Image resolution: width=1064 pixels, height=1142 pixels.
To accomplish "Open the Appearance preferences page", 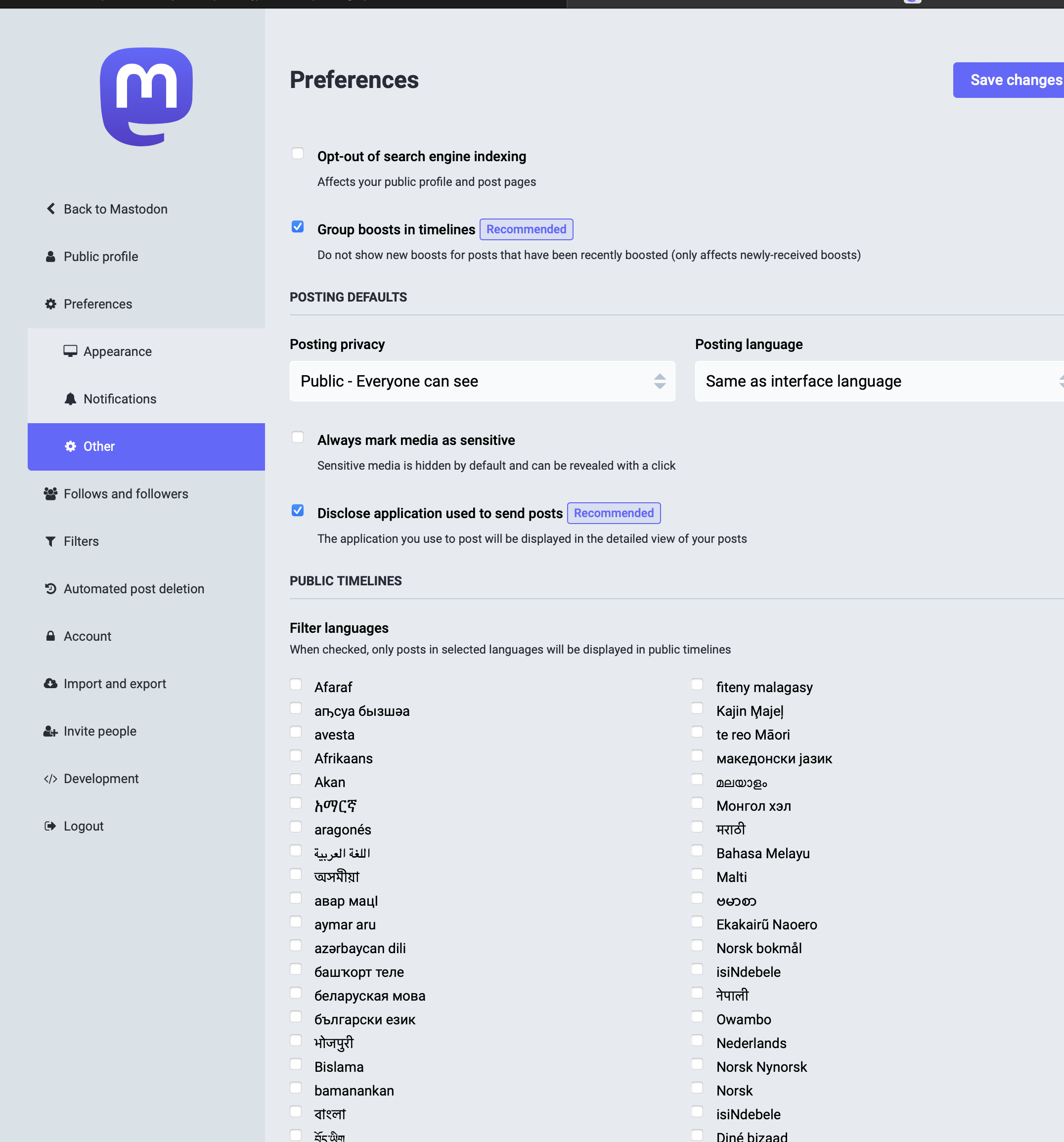I will (x=117, y=351).
